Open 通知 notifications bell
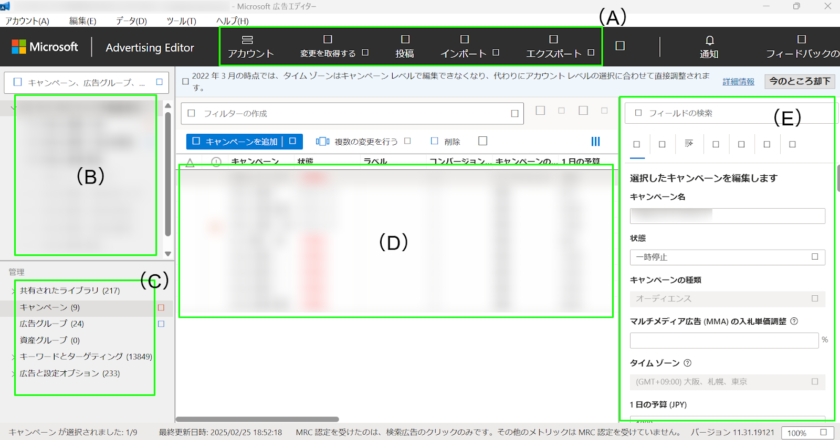The width and height of the screenshot is (840, 440). [x=709, y=46]
